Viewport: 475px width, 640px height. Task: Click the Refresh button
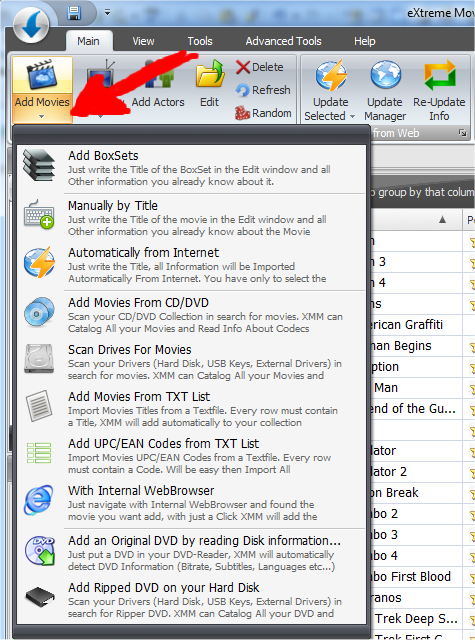pyautogui.click(x=263, y=90)
